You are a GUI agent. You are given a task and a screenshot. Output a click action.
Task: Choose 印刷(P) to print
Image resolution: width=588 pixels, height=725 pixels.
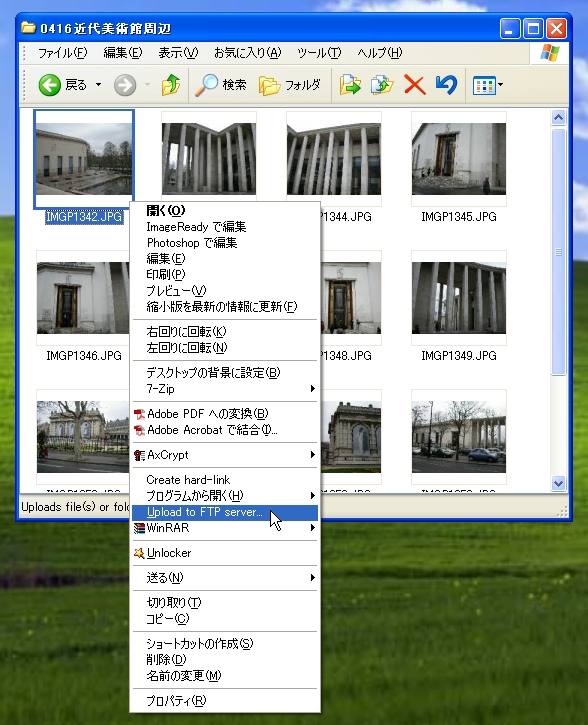click(225, 275)
